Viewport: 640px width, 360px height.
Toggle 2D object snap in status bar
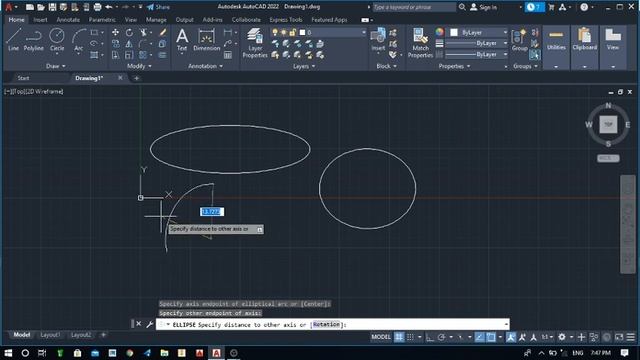coord(491,337)
